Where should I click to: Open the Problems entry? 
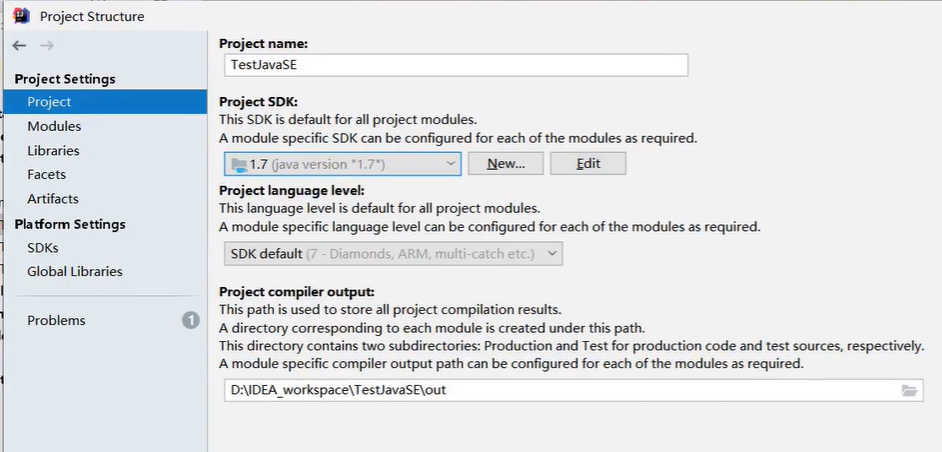[x=56, y=320]
